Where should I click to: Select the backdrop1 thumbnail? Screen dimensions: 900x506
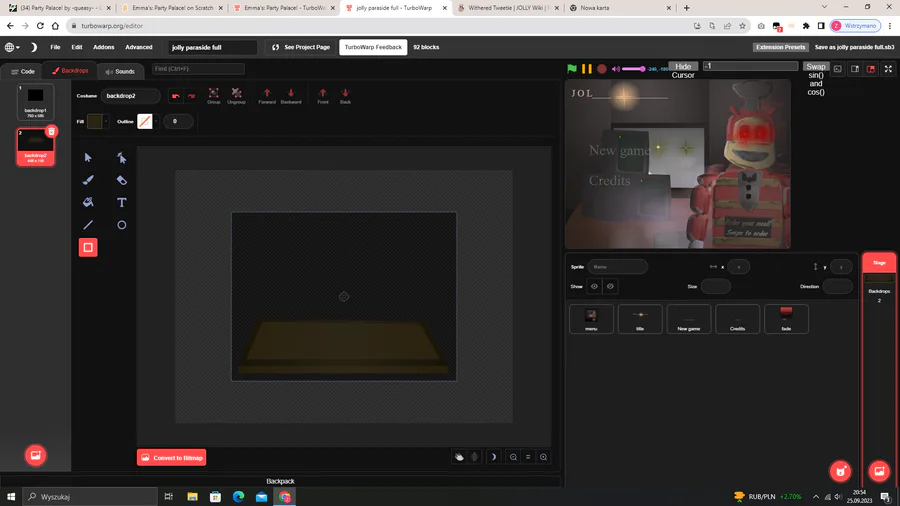(x=35, y=102)
